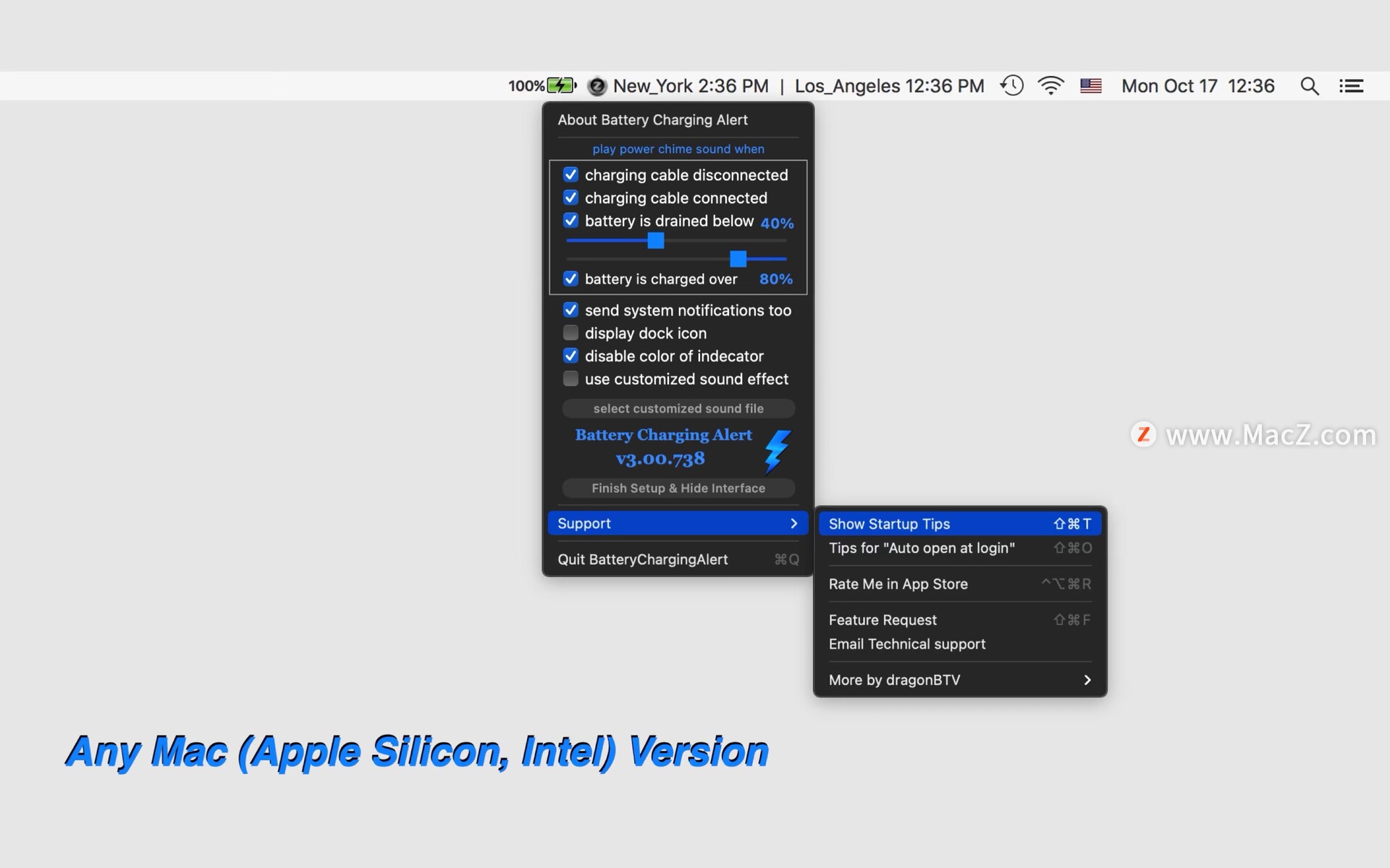Viewport: 1390px width, 868px height.
Task: Open the world clock menu bar icon
Action: [597, 86]
